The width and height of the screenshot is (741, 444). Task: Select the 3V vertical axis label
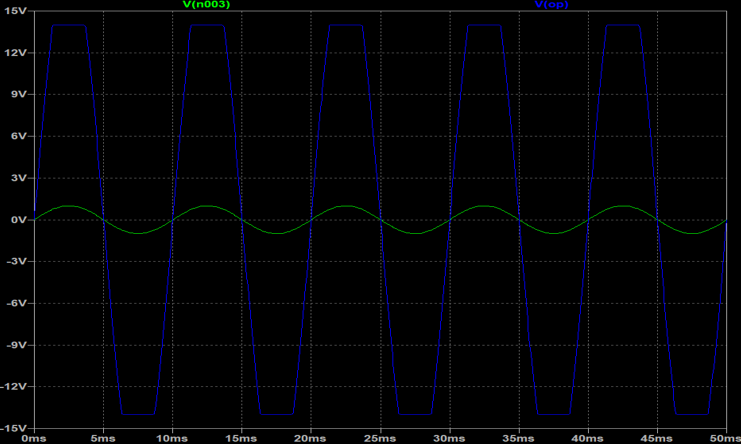[19, 178]
